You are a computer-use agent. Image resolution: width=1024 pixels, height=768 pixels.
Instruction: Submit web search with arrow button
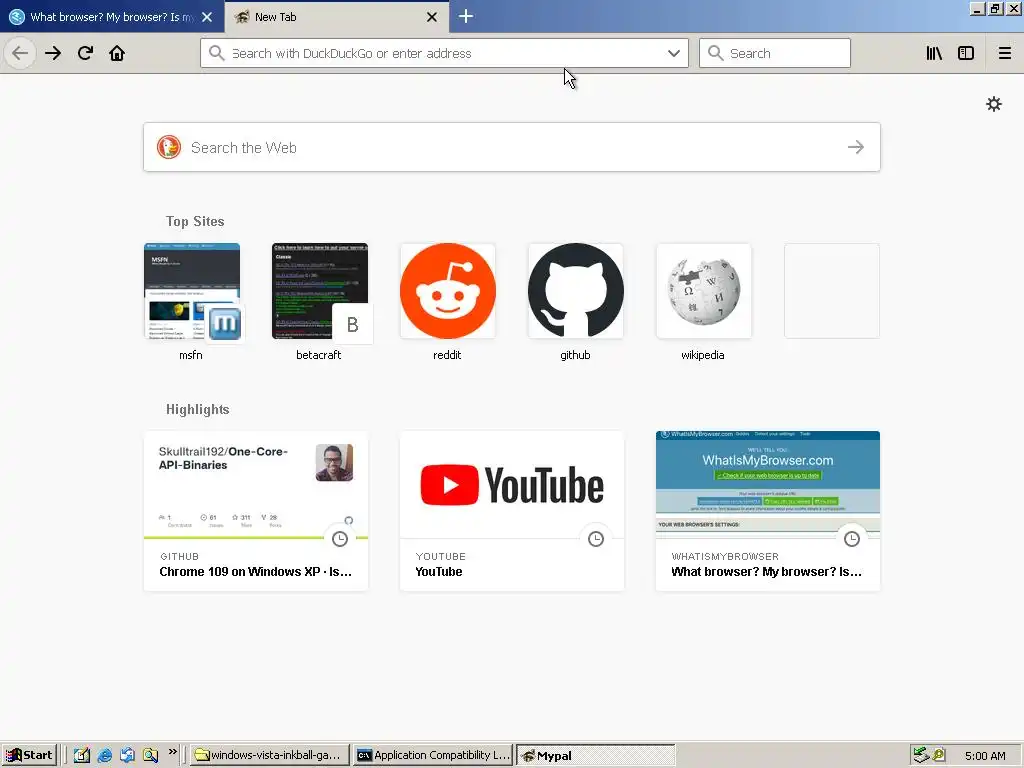856,148
